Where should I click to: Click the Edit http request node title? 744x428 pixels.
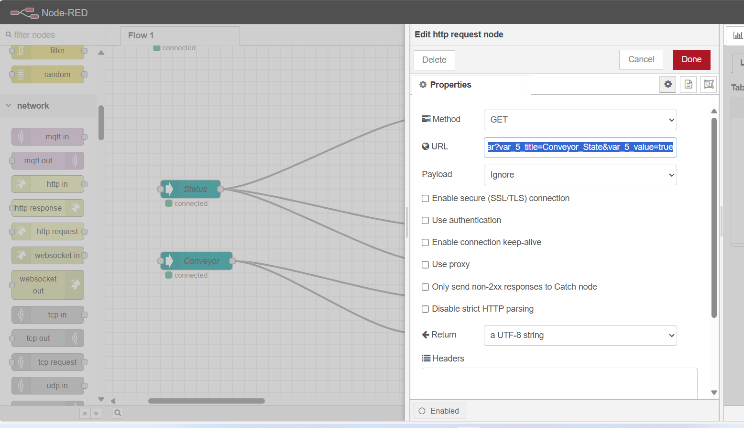point(459,34)
